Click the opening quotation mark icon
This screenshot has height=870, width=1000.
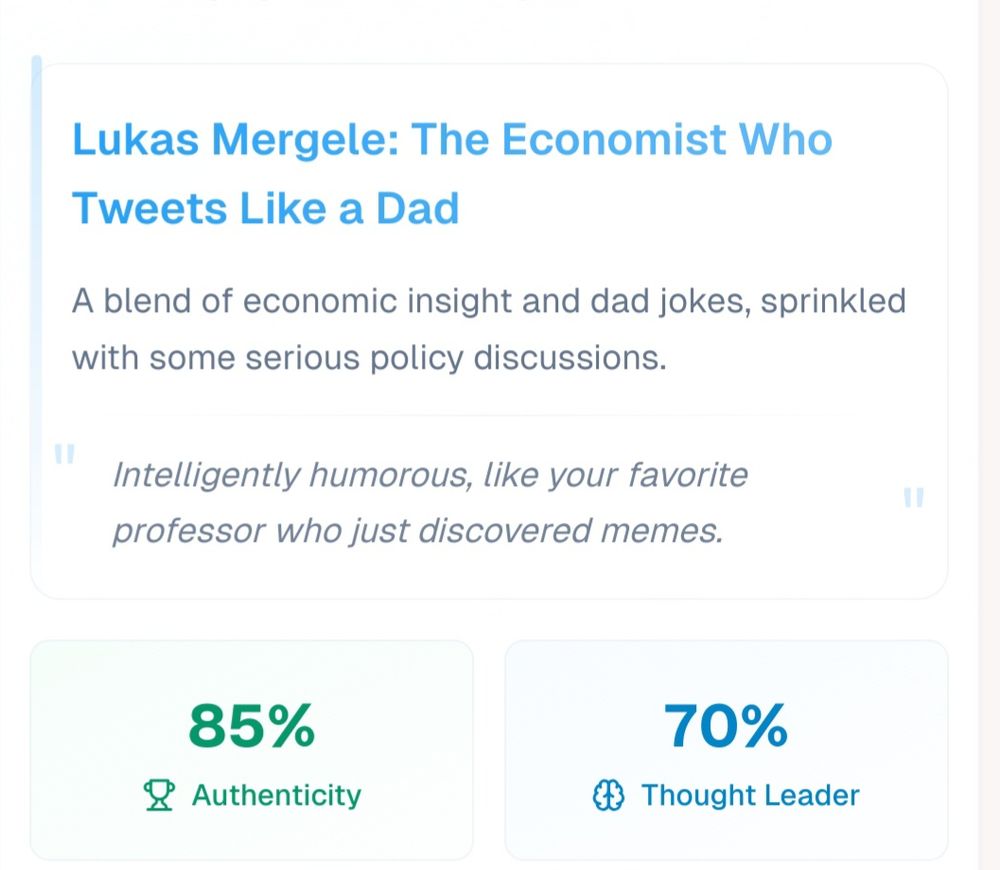(x=65, y=455)
